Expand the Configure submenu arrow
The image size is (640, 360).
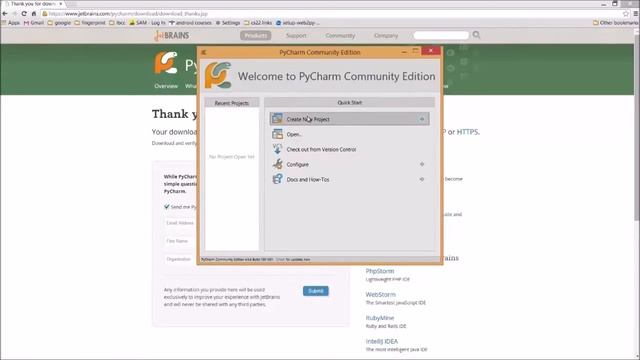[x=422, y=164]
